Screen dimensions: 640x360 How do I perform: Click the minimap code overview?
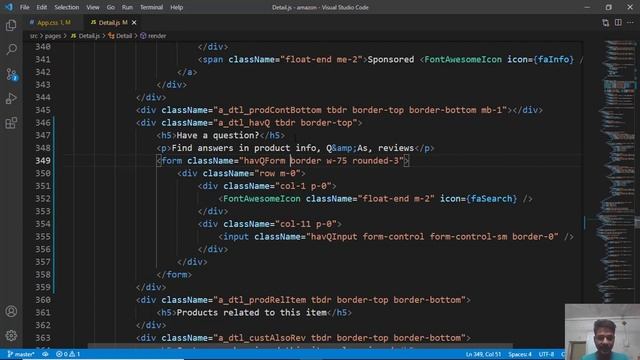click(x=617, y=171)
